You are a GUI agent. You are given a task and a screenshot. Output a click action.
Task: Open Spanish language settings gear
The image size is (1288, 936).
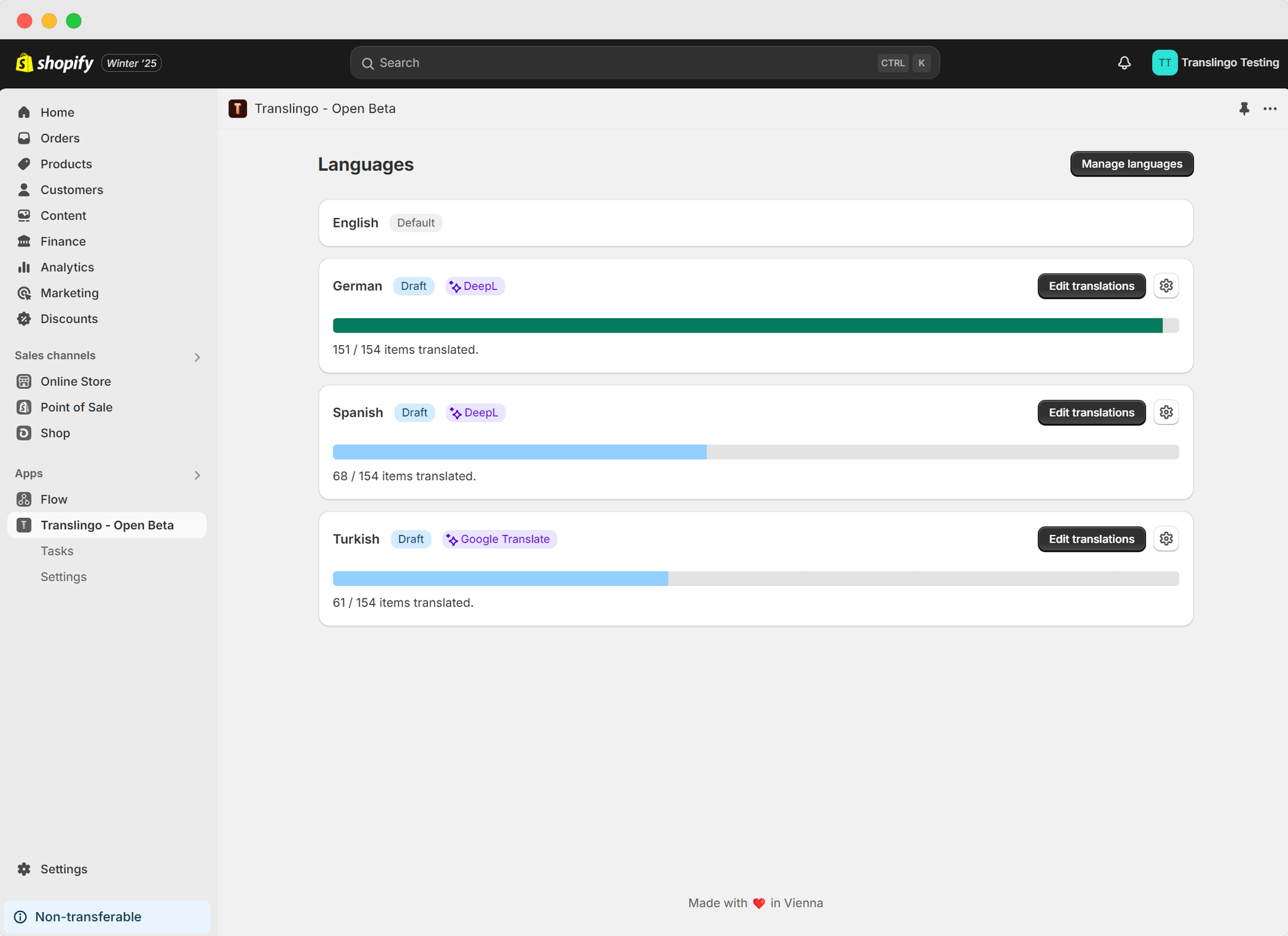click(1166, 412)
